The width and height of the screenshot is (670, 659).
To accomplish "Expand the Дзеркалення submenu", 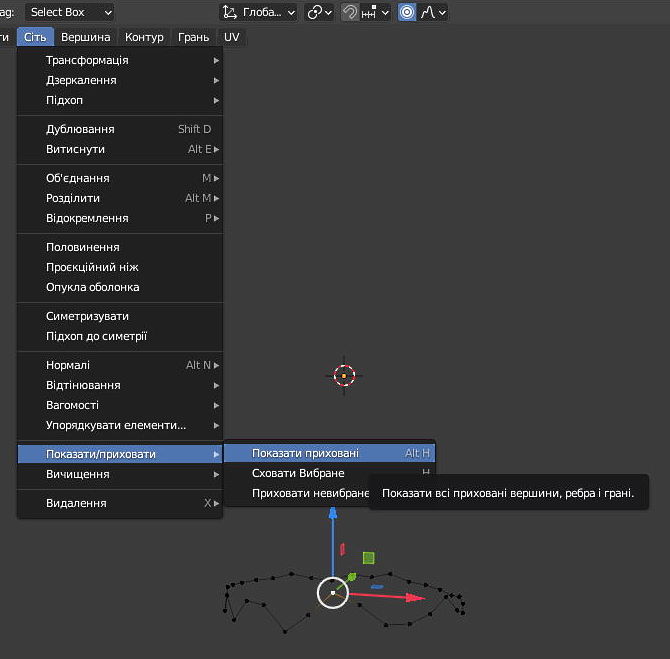I will pos(120,80).
